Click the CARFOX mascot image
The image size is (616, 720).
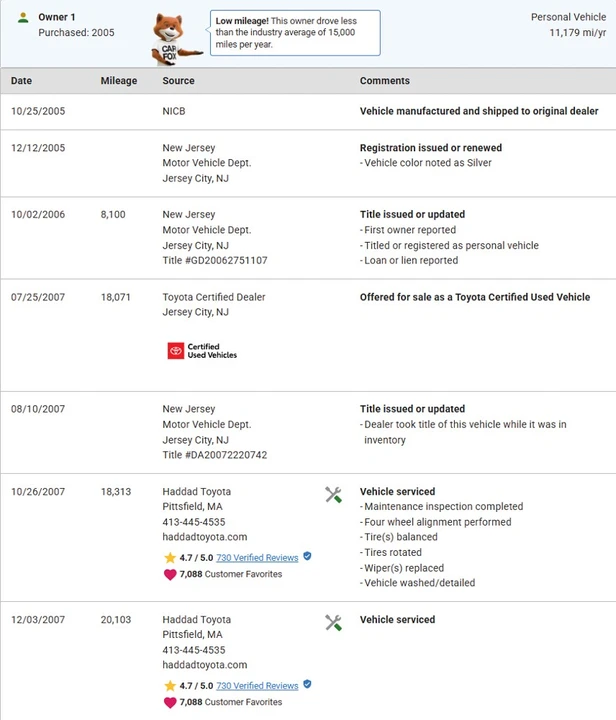176,39
